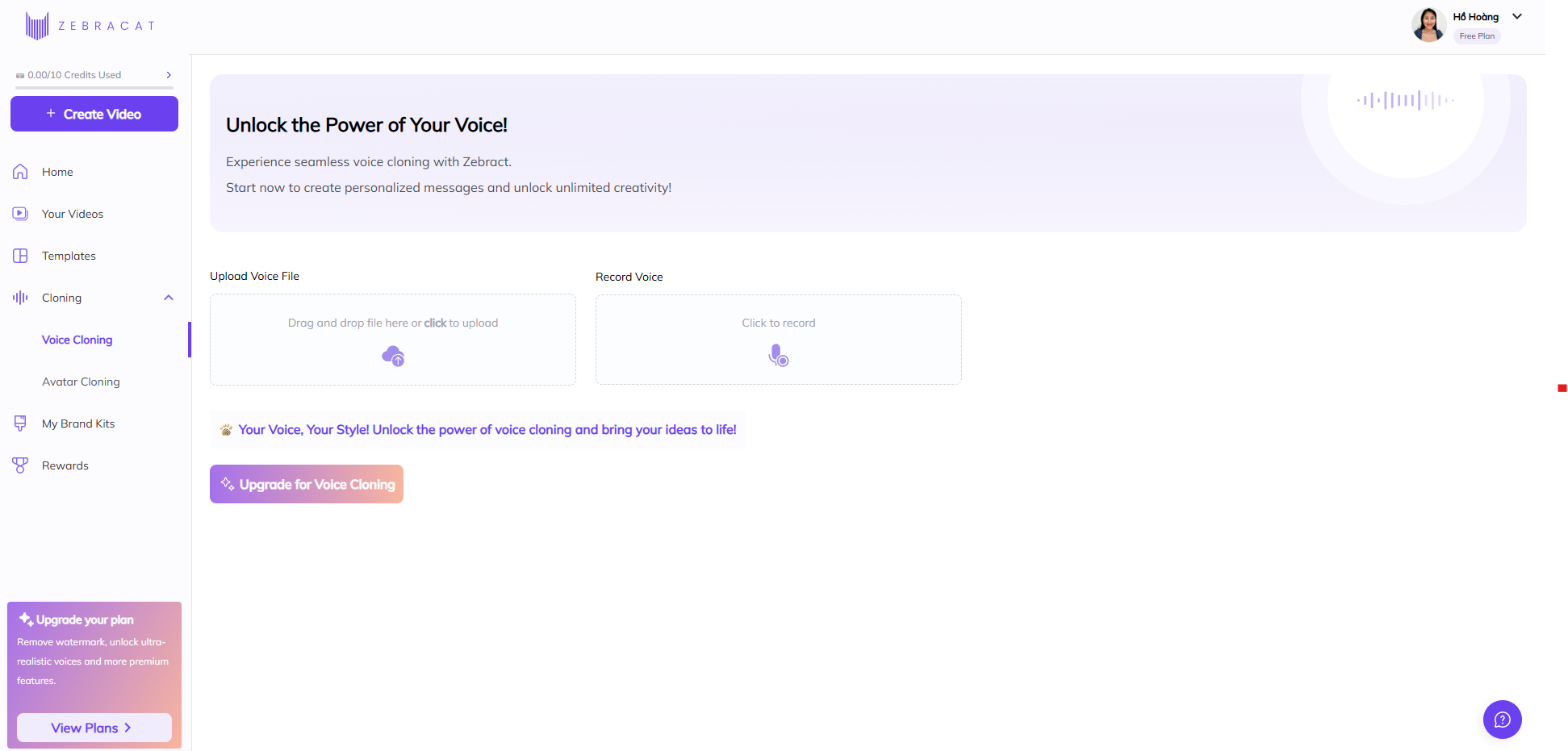Click the Cloning waveform icon
The width and height of the screenshot is (1568, 751).
tap(20, 298)
